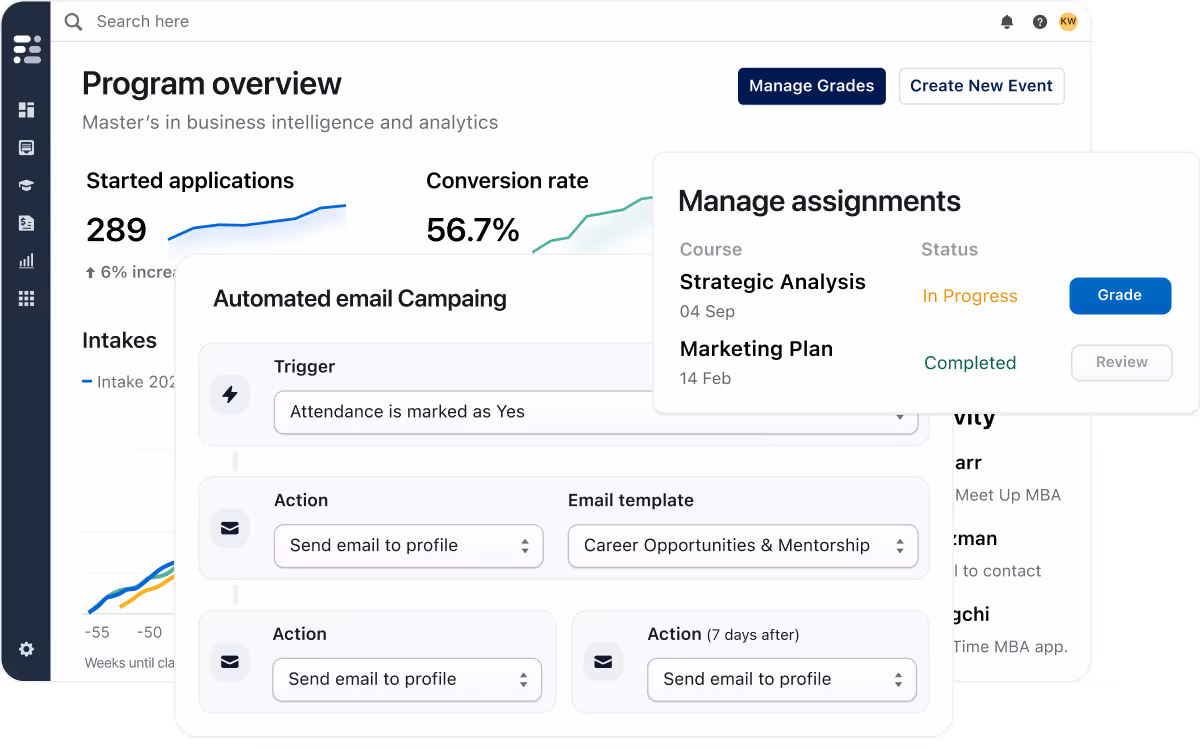Click the message card sidebar icon
1200x750 pixels.
tap(26, 148)
